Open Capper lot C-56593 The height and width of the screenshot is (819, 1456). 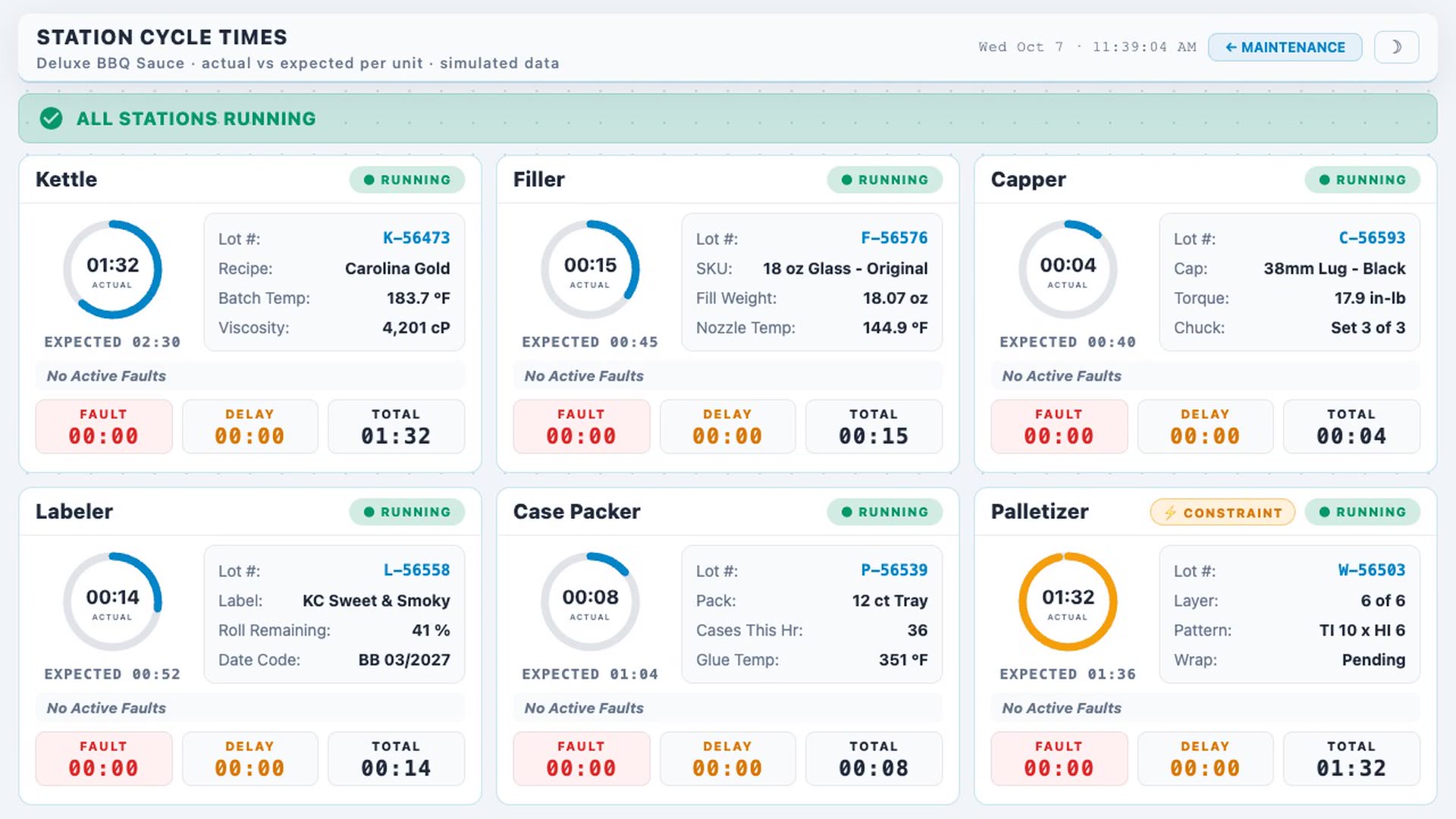[x=1372, y=238]
